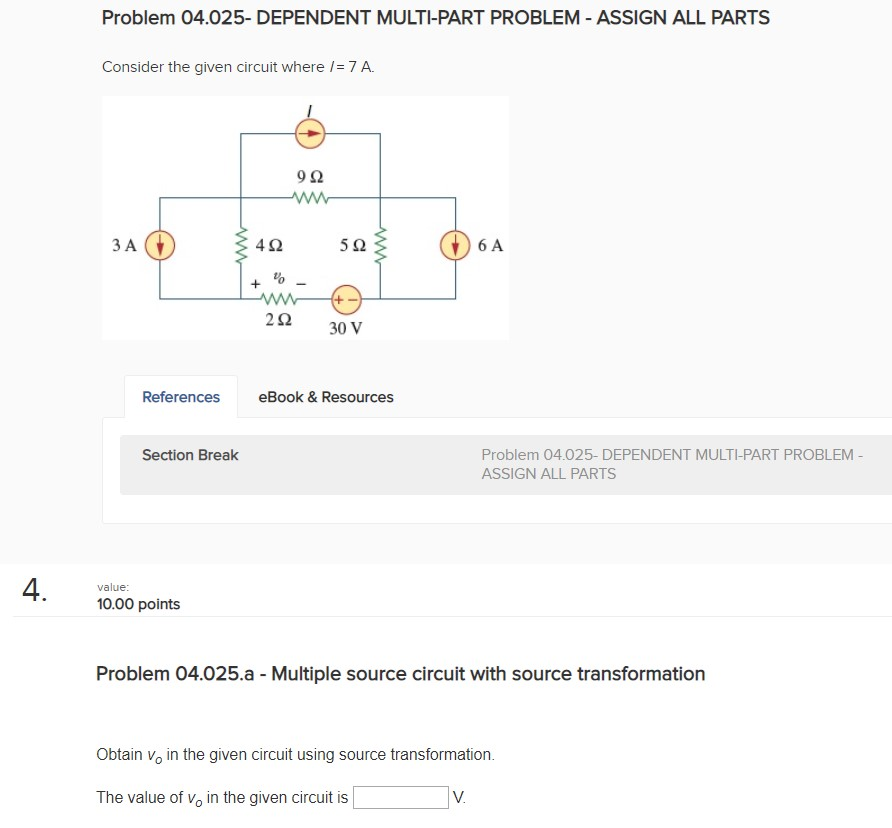Click the 2 Ω resistor with vo label
The width and height of the screenshot is (892, 828).
(280, 298)
